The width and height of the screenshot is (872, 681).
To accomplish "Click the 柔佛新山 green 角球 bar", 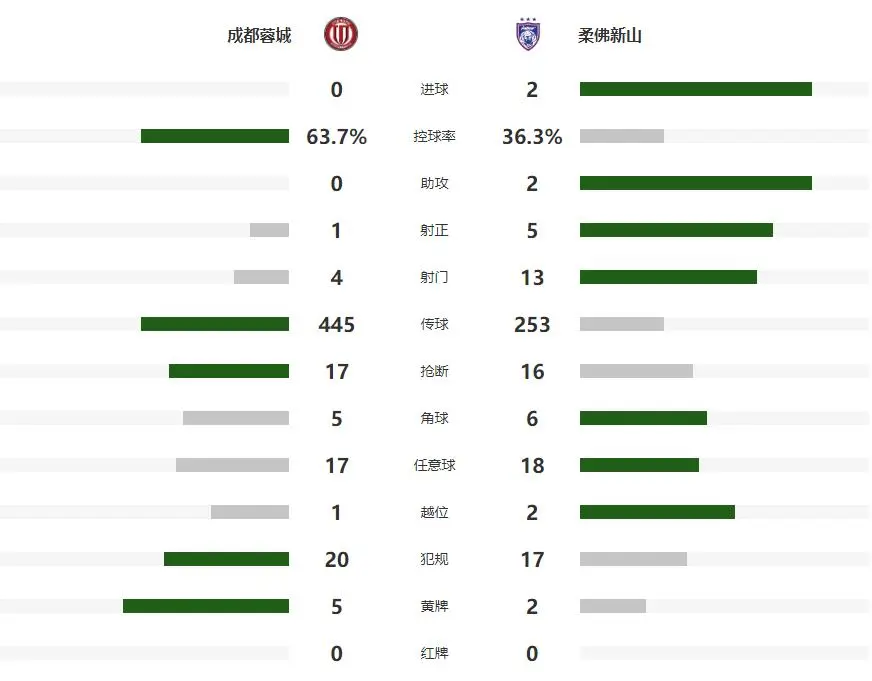I will click(x=643, y=418).
